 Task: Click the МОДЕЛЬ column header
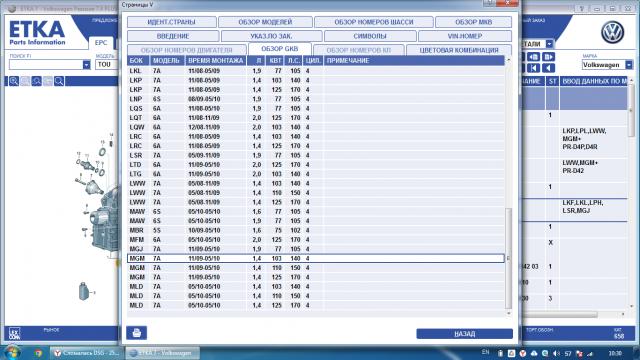click(x=167, y=60)
